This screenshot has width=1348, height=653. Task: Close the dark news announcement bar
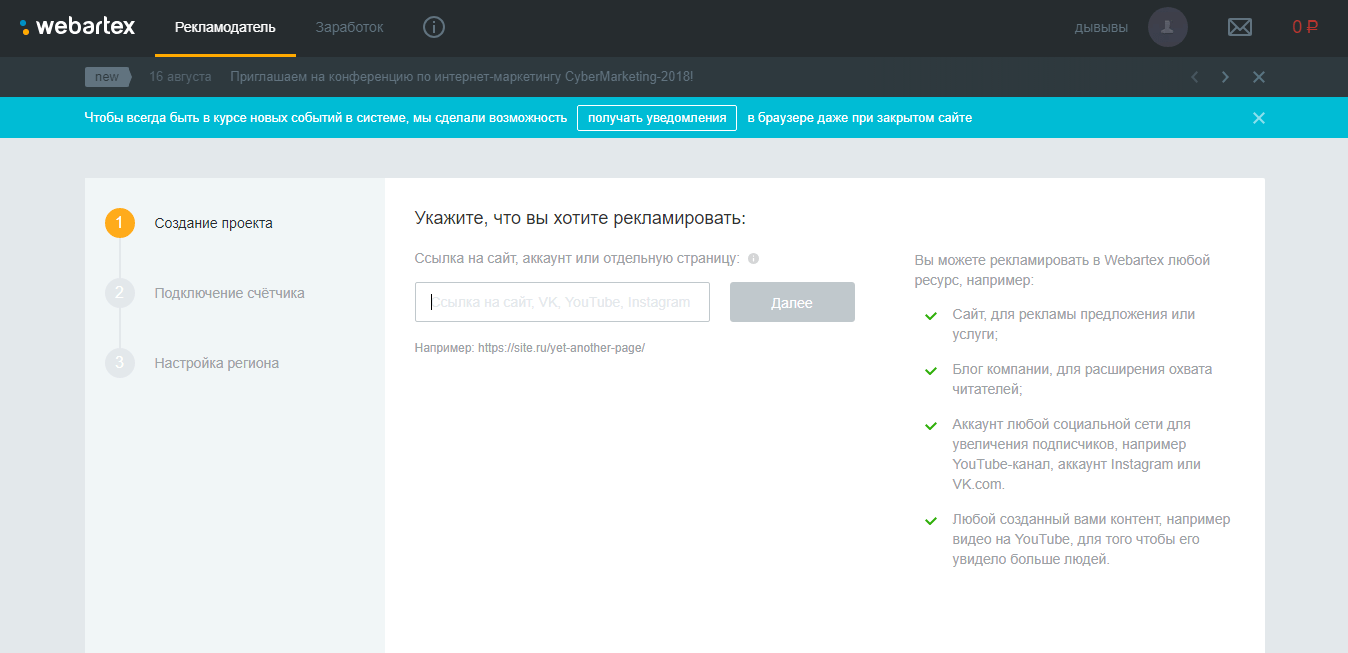tap(1258, 77)
